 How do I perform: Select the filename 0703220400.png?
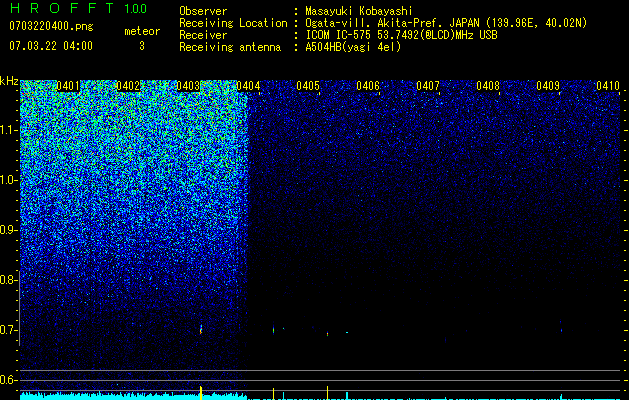point(51,26)
